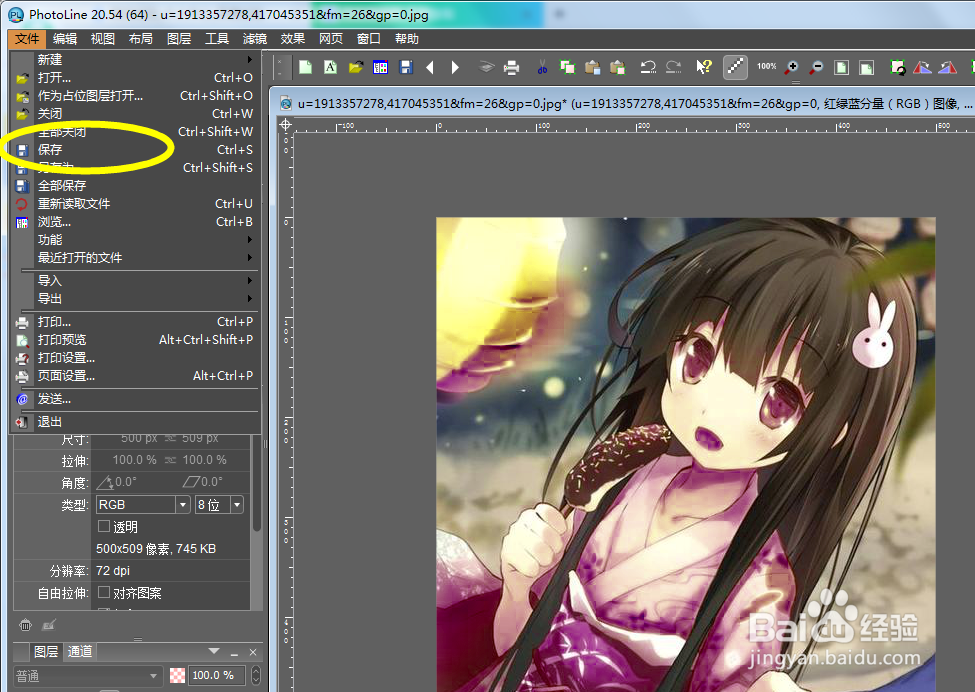Image resolution: width=975 pixels, height=692 pixels.
Task: Expand the 导出 submenu
Action: coord(135,298)
